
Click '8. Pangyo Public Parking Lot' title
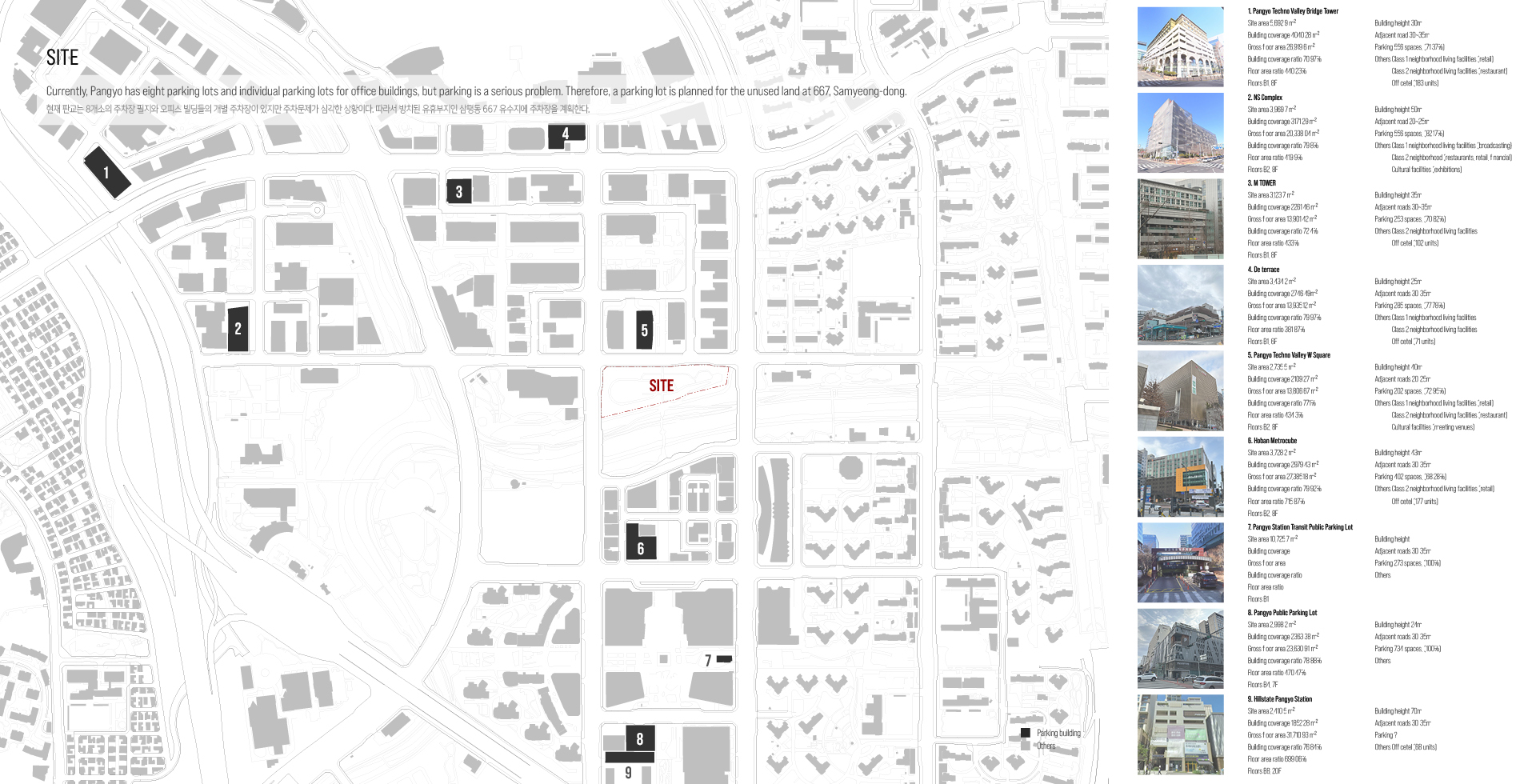(1282, 613)
